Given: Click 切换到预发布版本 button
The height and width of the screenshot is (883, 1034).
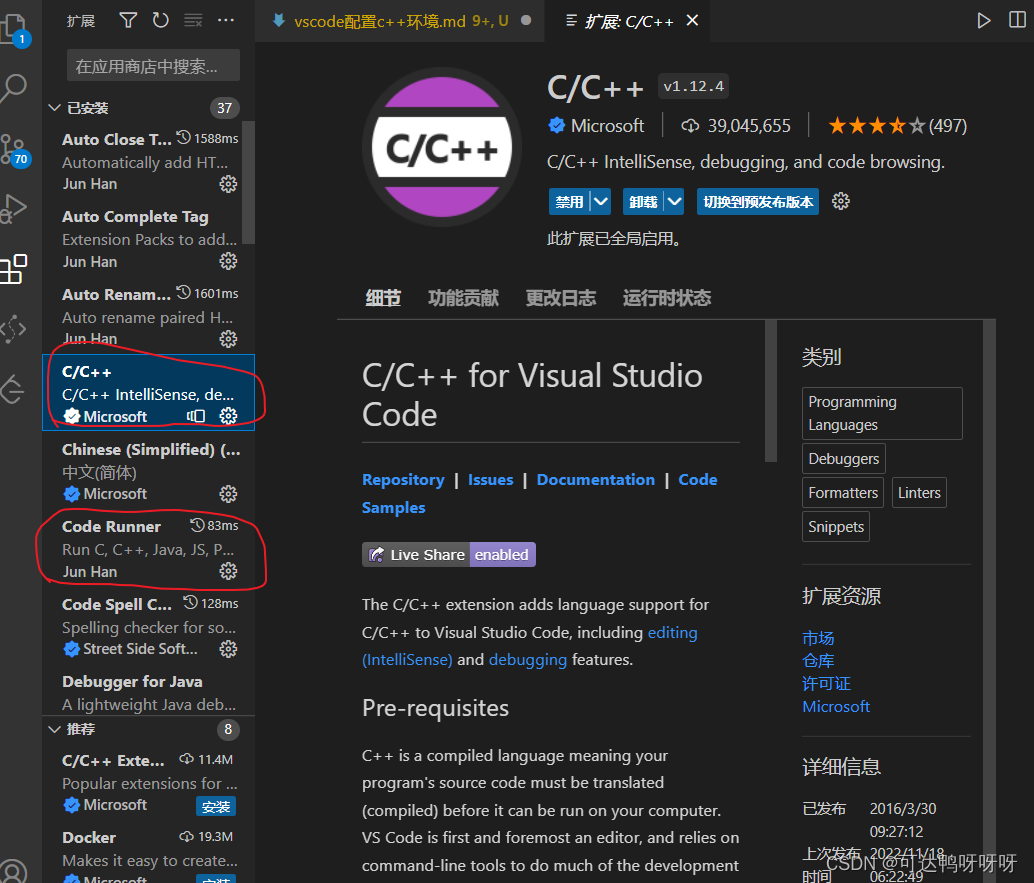Looking at the screenshot, I should click(758, 201).
